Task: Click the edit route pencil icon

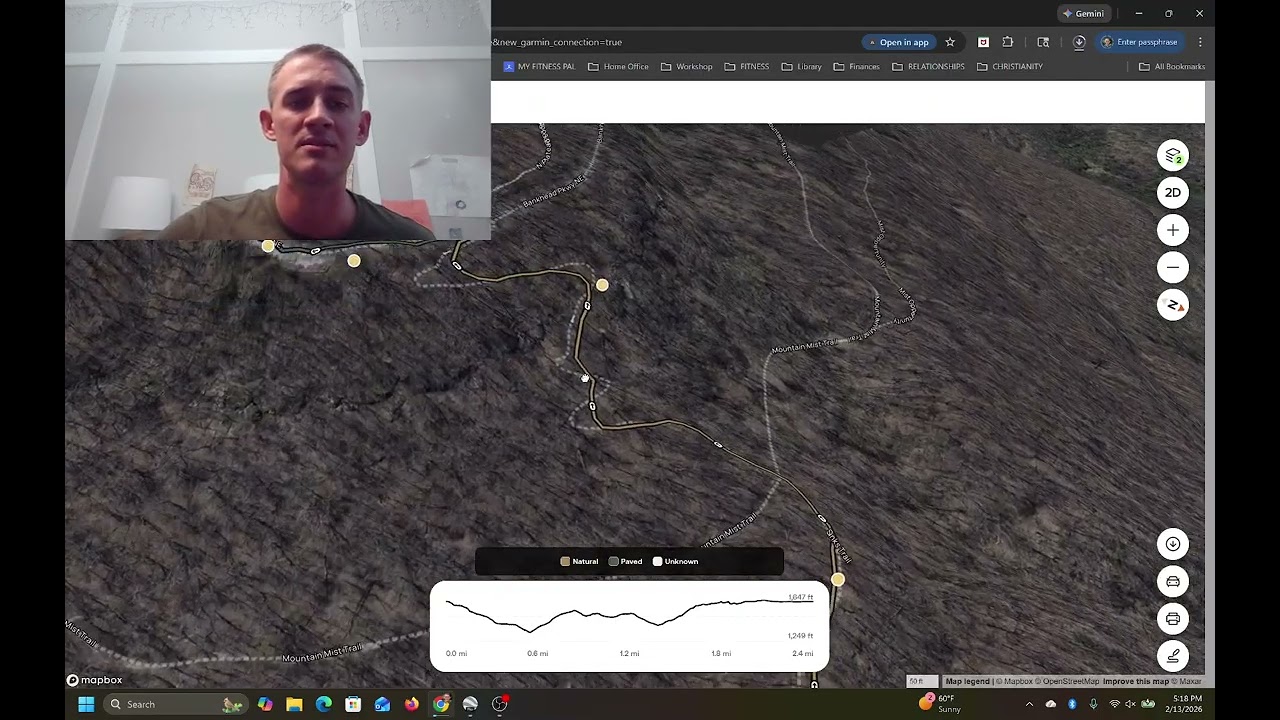Action: [1173, 656]
